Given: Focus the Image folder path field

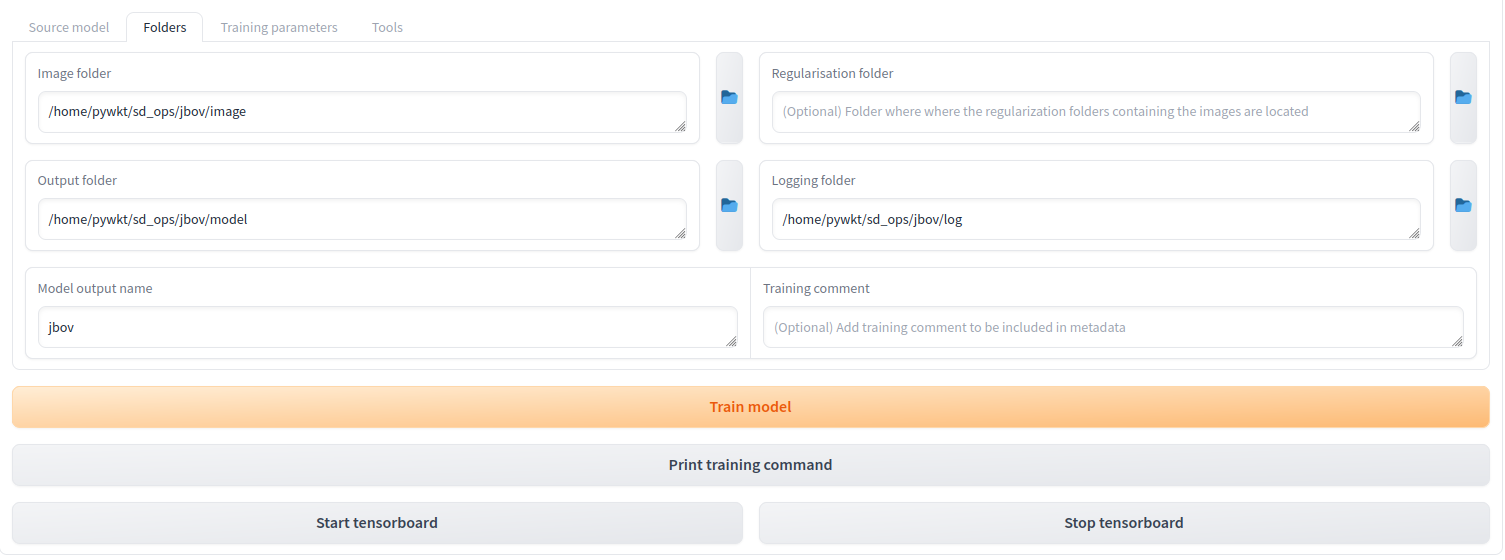Looking at the screenshot, I should point(360,112).
